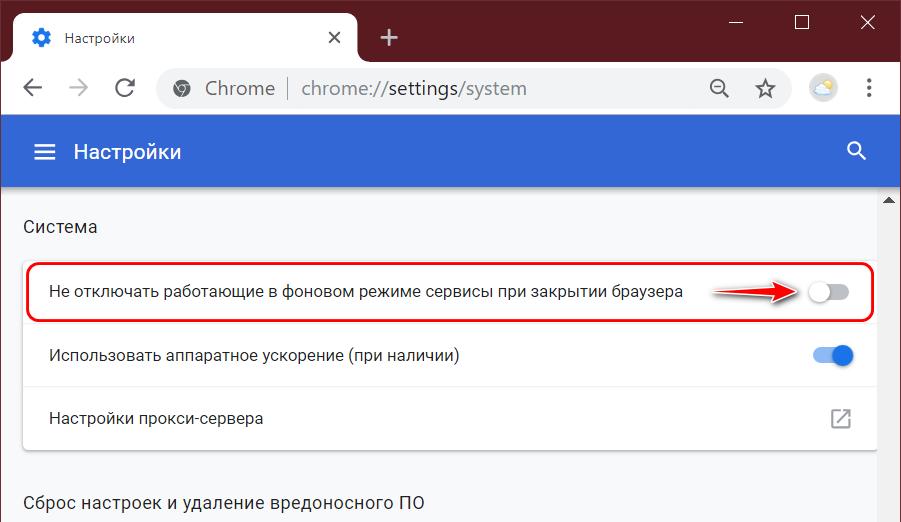
Task: Open a new tab
Action: (389, 38)
